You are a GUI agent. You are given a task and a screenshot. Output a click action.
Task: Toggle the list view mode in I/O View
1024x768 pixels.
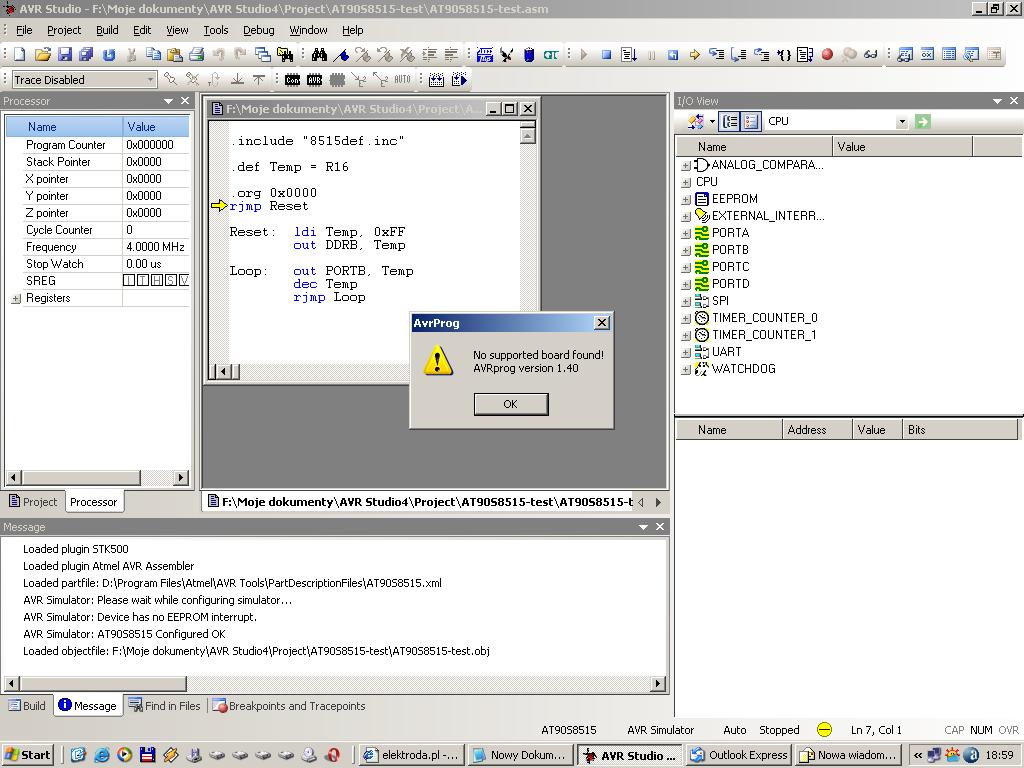click(x=751, y=121)
